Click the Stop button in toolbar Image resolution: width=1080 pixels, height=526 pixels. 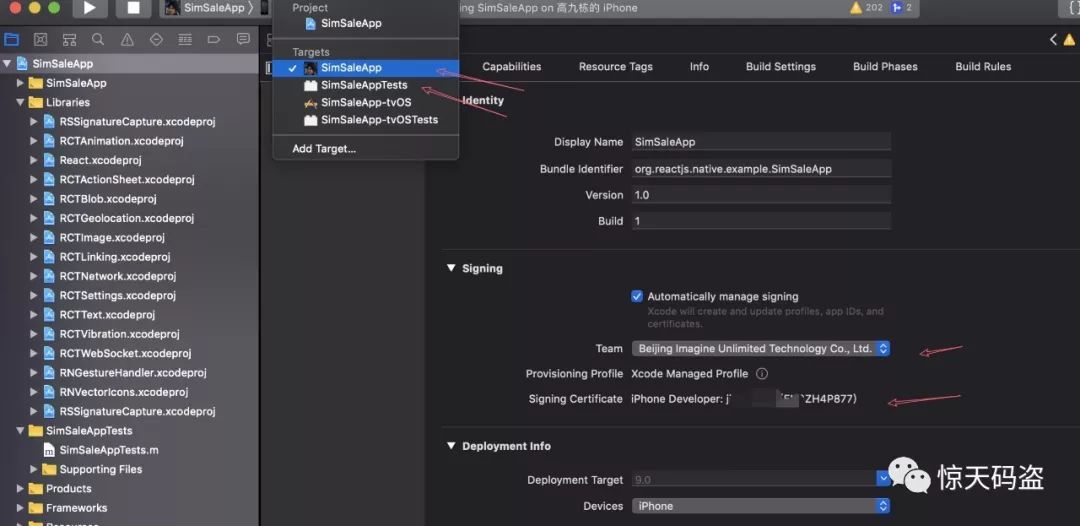click(x=134, y=8)
